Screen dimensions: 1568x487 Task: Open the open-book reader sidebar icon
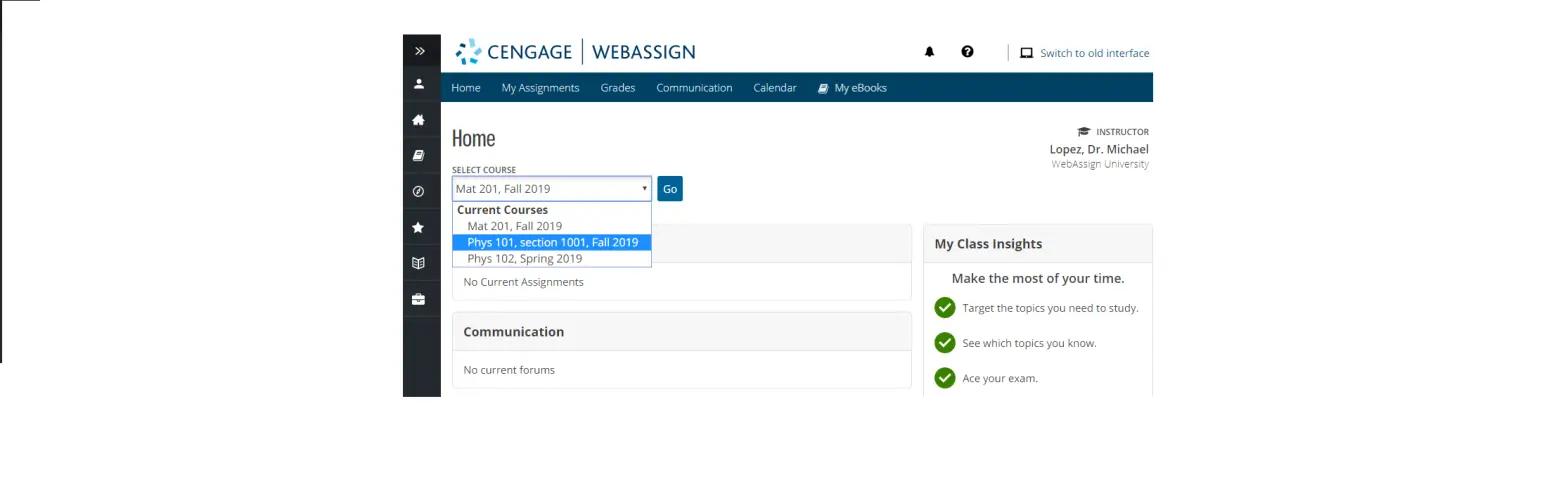(x=419, y=263)
